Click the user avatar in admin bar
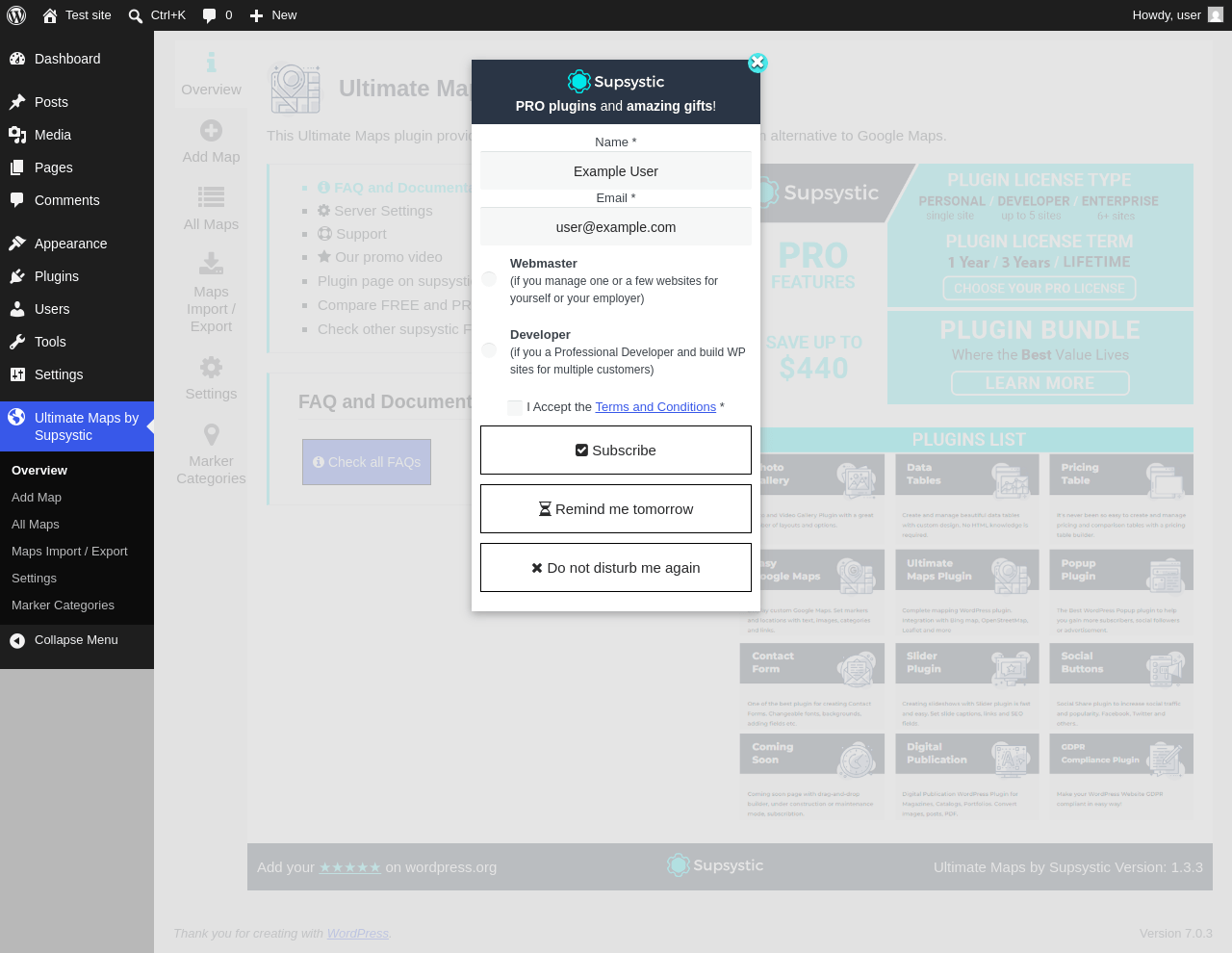This screenshot has width=1232, height=953. click(1216, 15)
